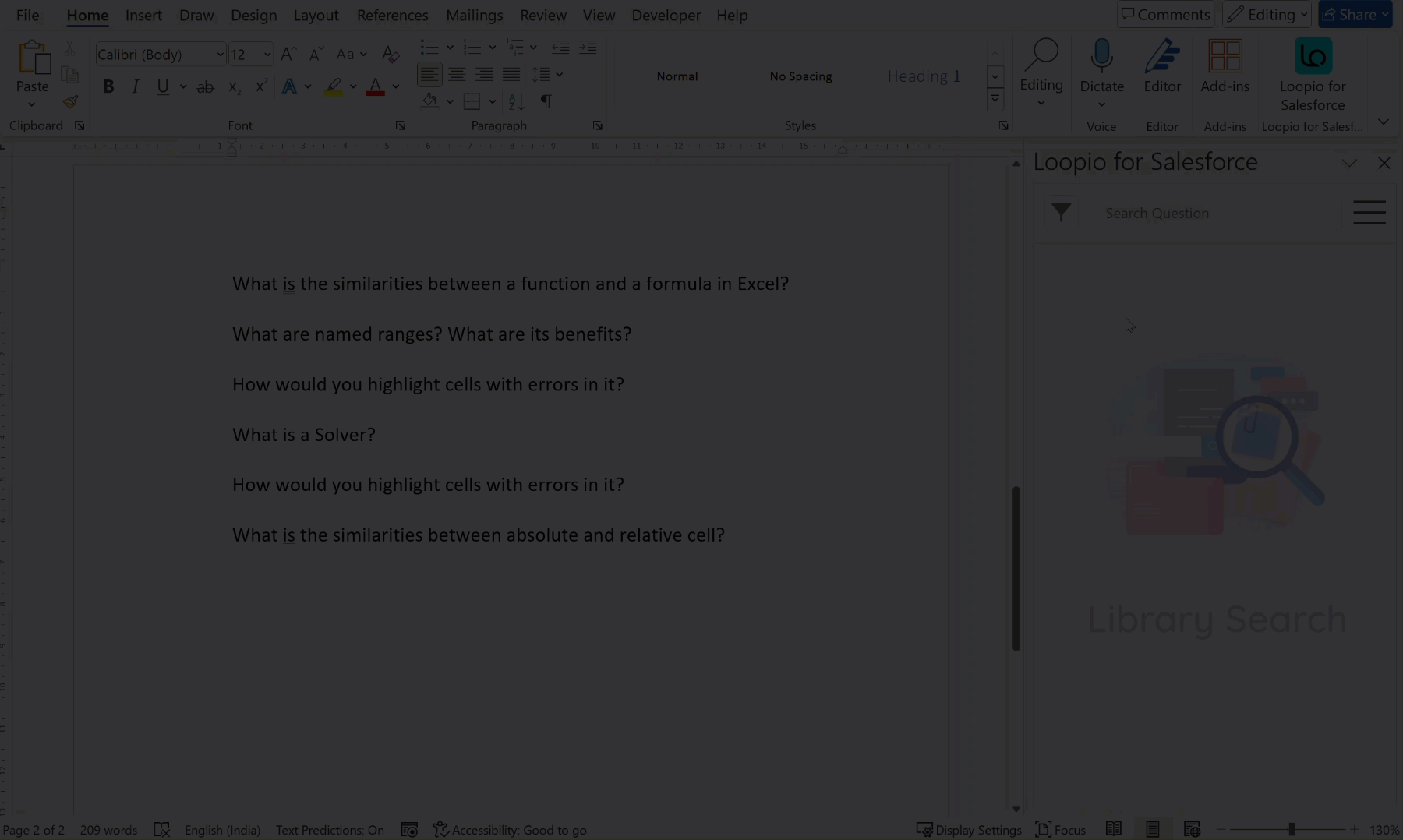The height and width of the screenshot is (840, 1403).
Task: Switch to the Insert tab
Action: tap(143, 15)
